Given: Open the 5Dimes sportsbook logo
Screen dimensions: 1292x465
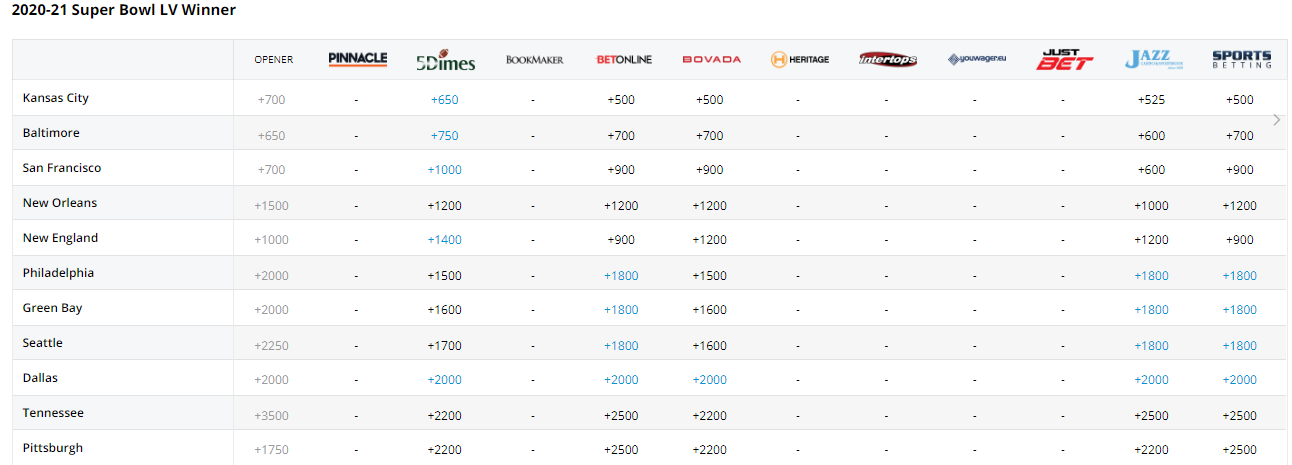Looking at the screenshot, I should coord(445,60).
